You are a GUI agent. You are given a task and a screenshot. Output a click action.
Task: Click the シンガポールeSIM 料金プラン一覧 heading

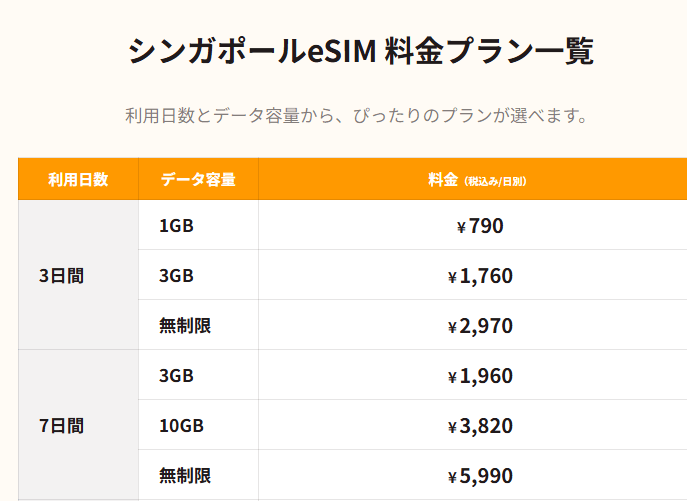pos(361,51)
